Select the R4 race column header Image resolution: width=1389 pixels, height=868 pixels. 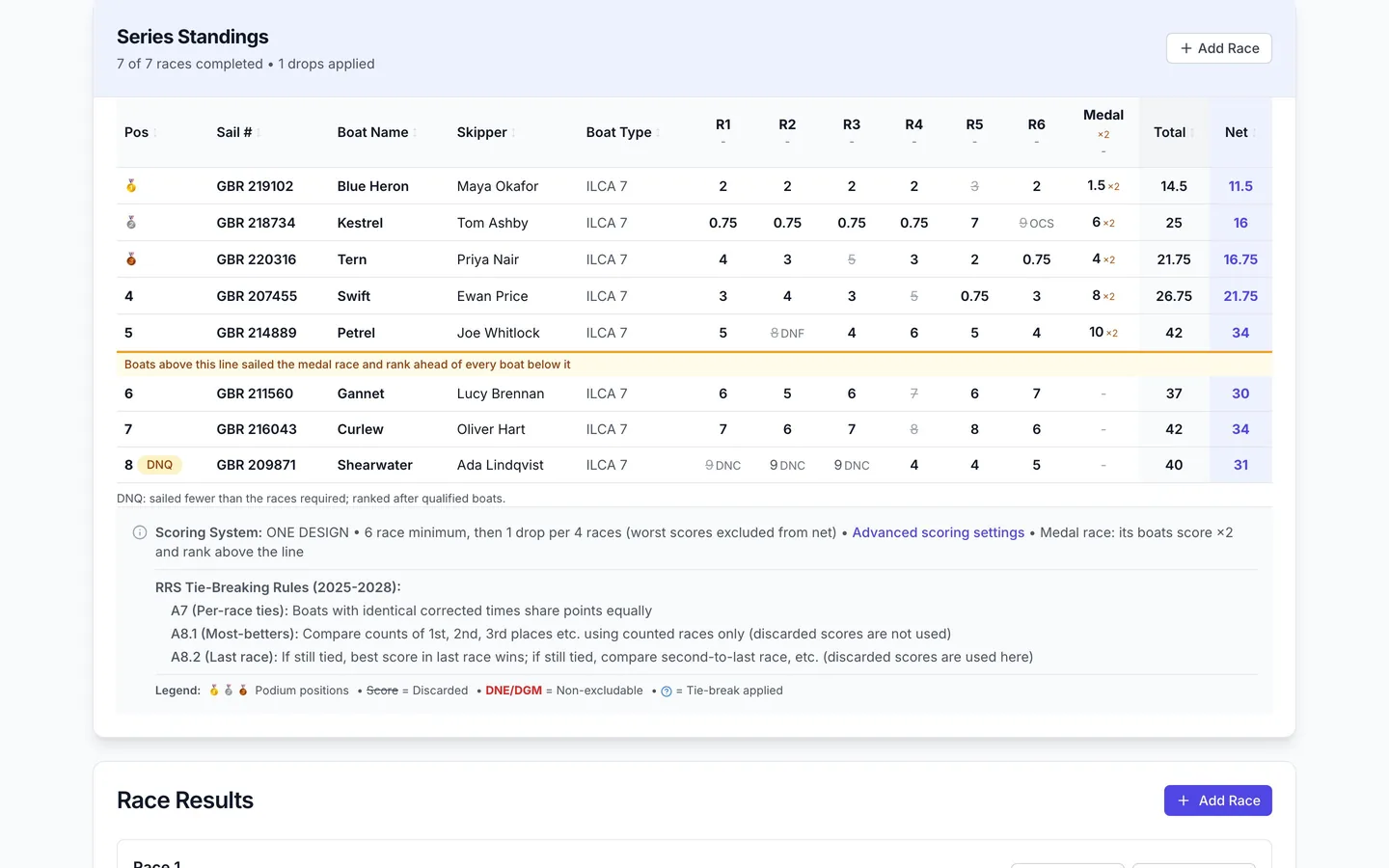(914, 131)
